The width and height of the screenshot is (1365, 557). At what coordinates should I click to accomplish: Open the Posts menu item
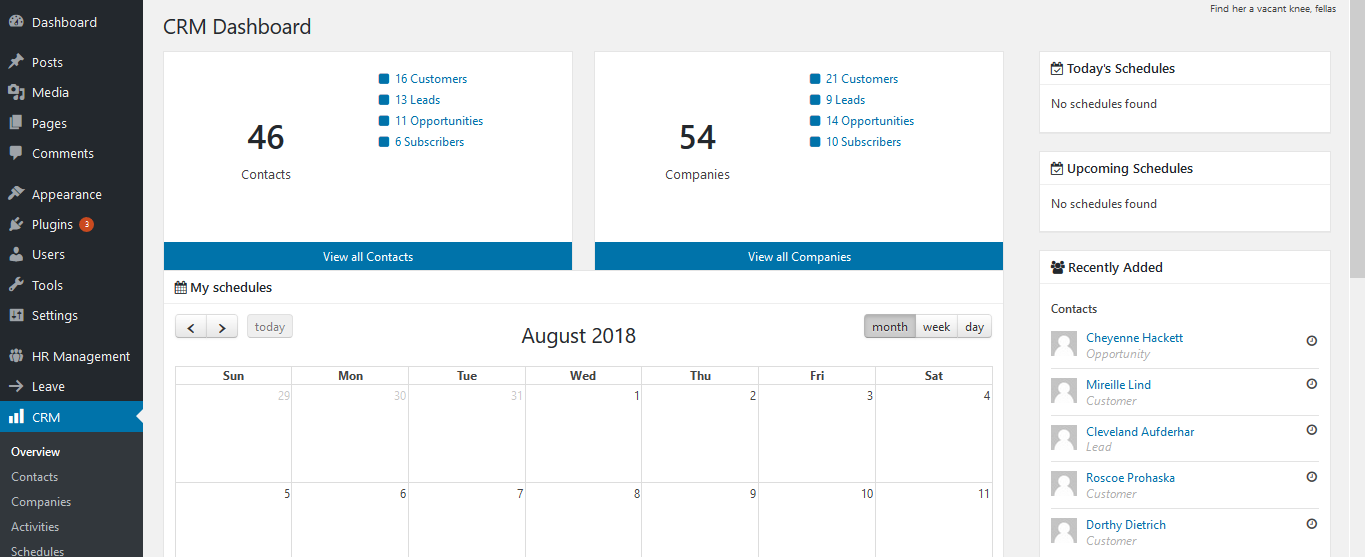point(71,62)
